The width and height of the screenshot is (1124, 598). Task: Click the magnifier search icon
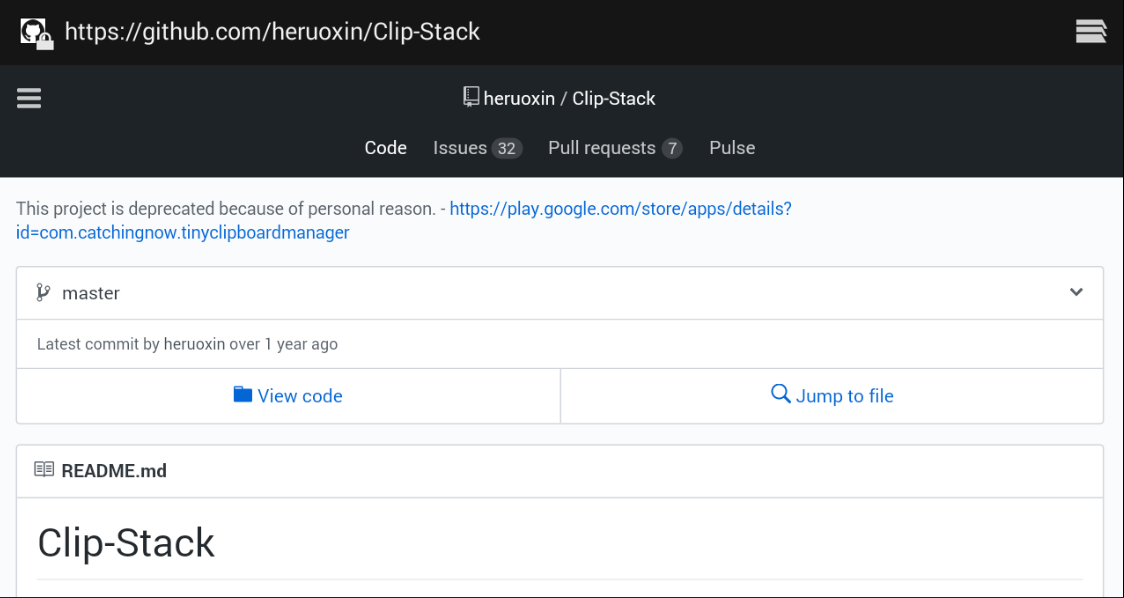pos(781,394)
